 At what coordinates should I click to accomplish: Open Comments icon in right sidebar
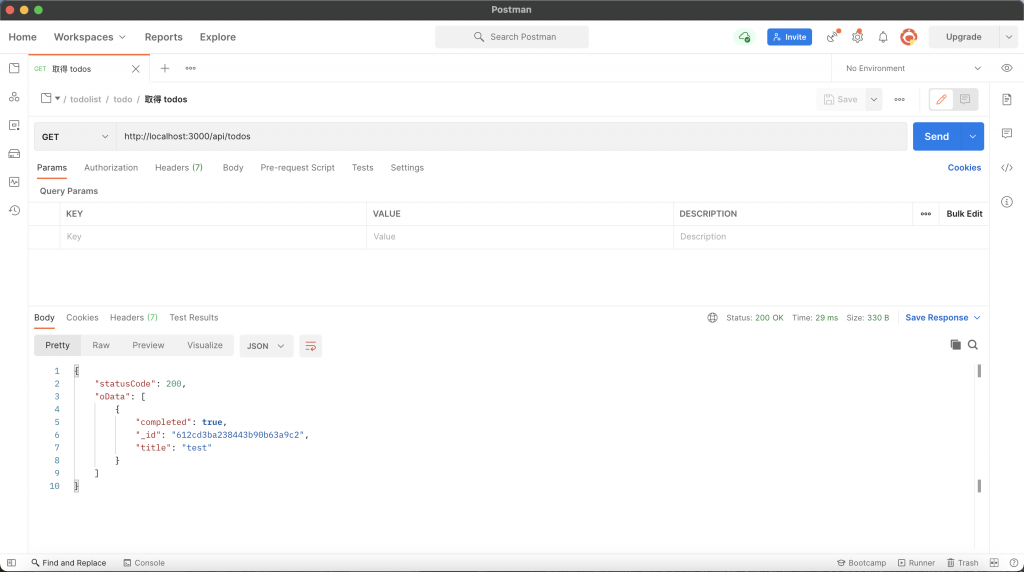click(1006, 133)
